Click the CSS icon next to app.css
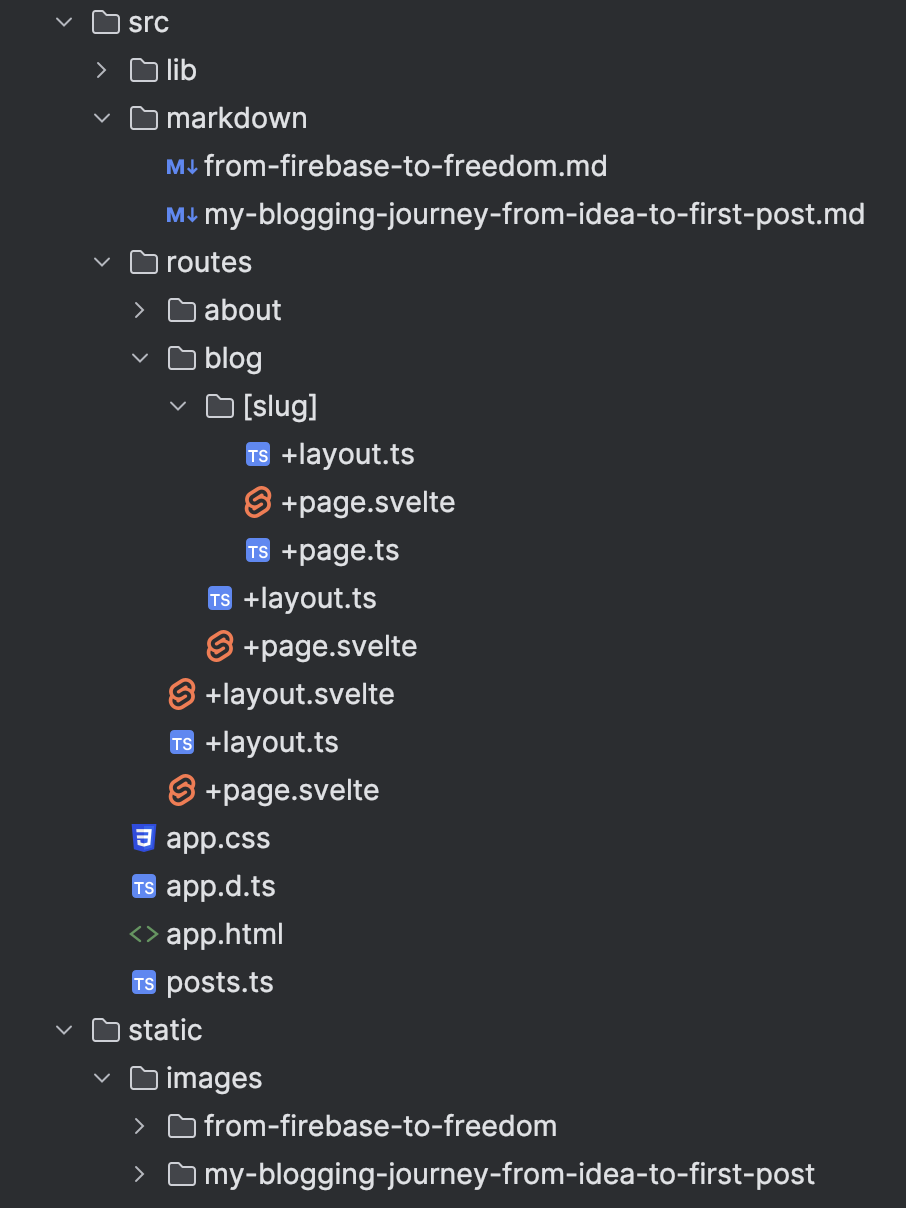 (144, 838)
